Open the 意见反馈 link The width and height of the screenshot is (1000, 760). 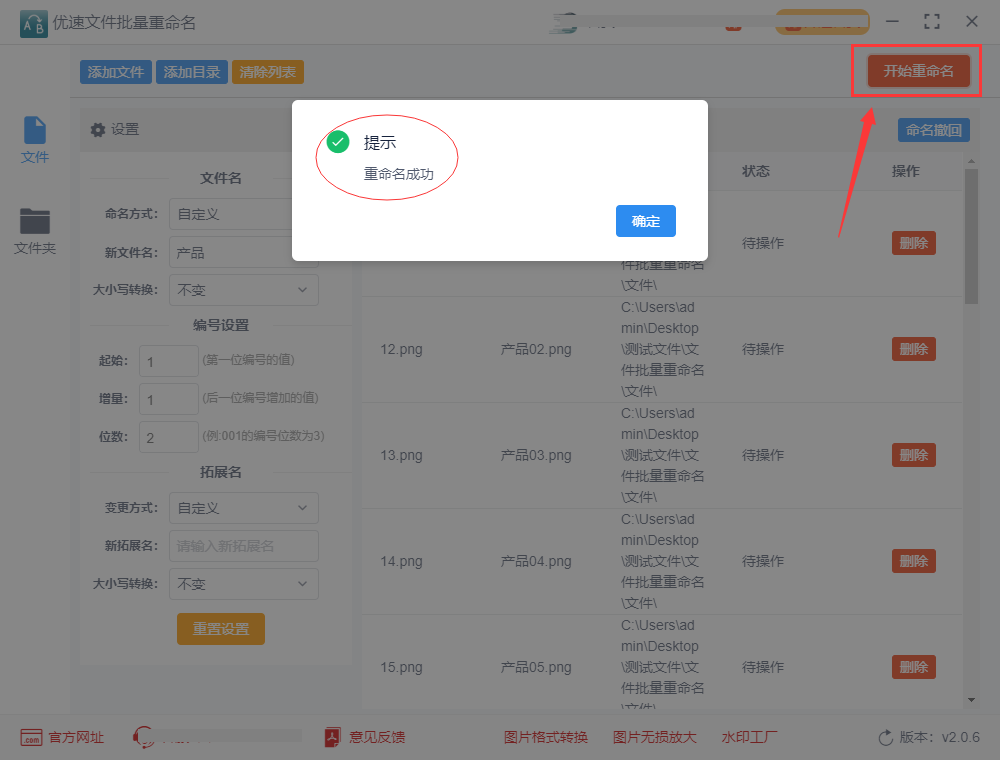[377, 737]
